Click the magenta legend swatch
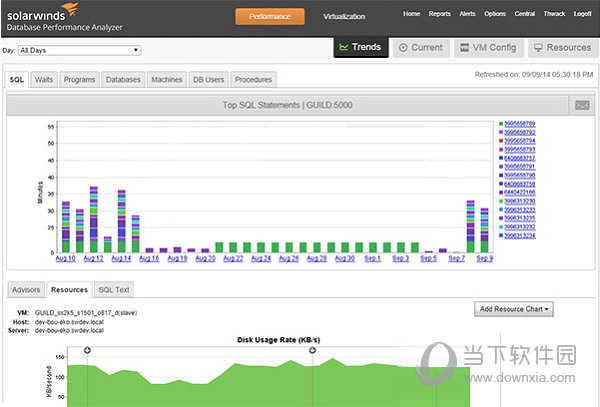Image resolution: width=600 pixels, height=407 pixels. pyautogui.click(x=501, y=132)
